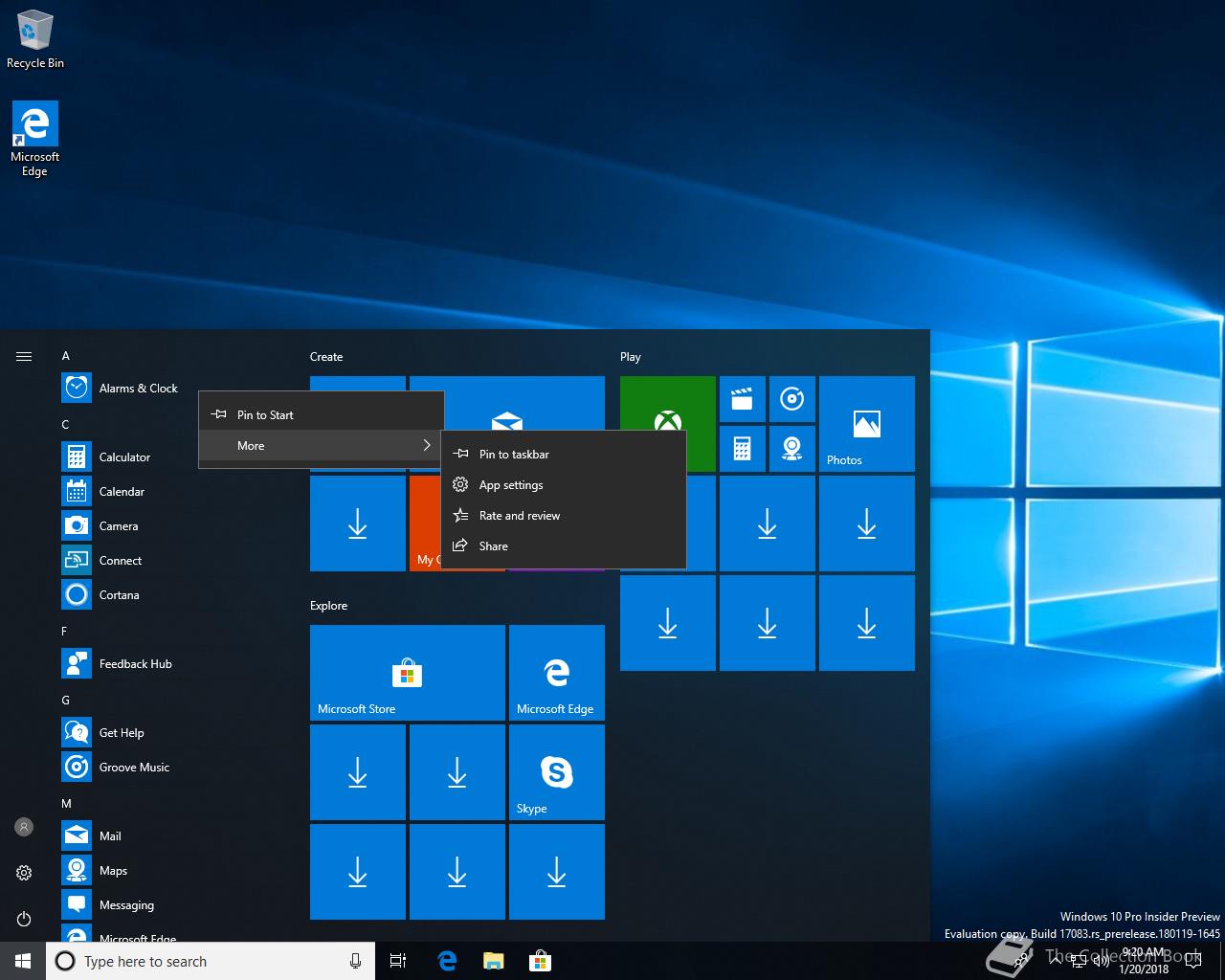Launch Edge from the taskbar
The height and width of the screenshot is (980, 1225).
(447, 961)
